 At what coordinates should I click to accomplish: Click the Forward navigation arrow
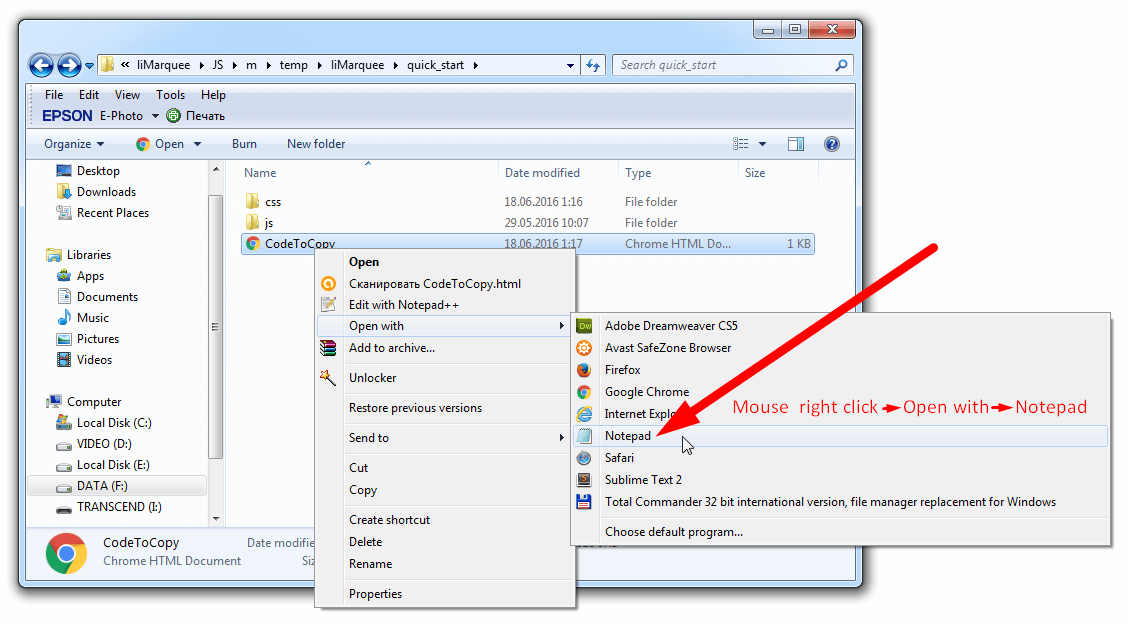point(69,65)
